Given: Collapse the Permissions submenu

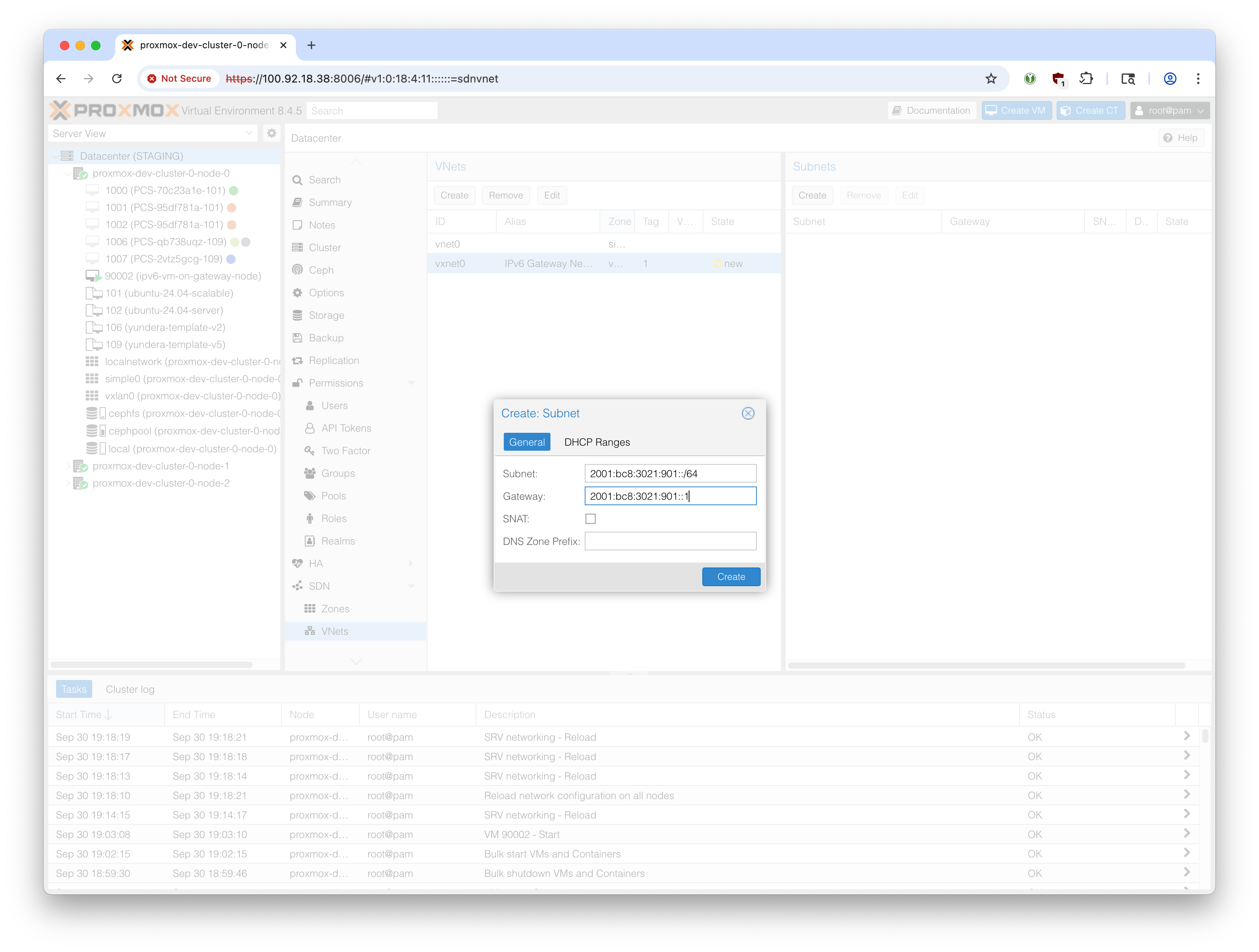Looking at the screenshot, I should [x=411, y=383].
